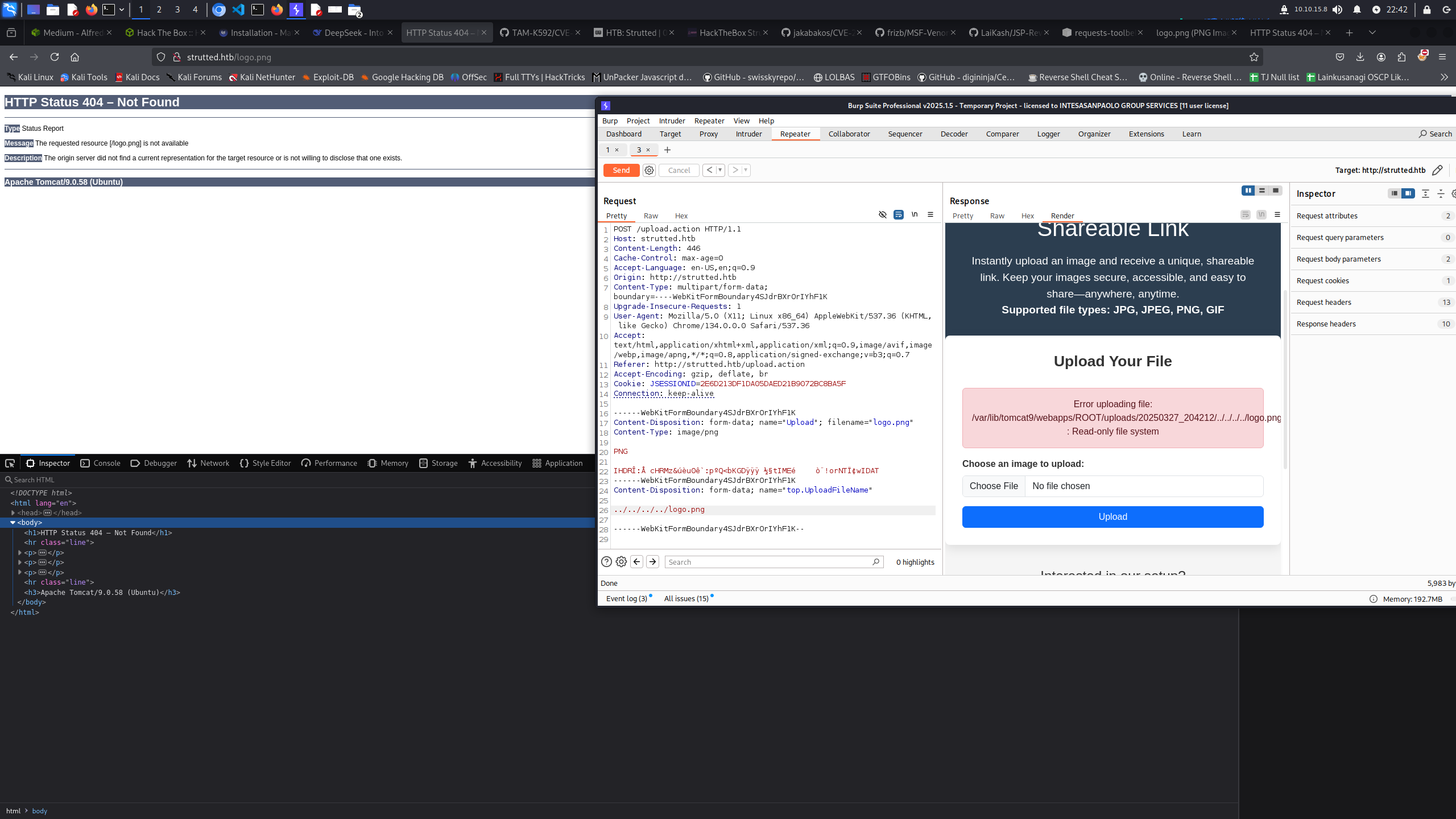
Task: Switch to vertical split layout view
Action: (x=1262, y=191)
